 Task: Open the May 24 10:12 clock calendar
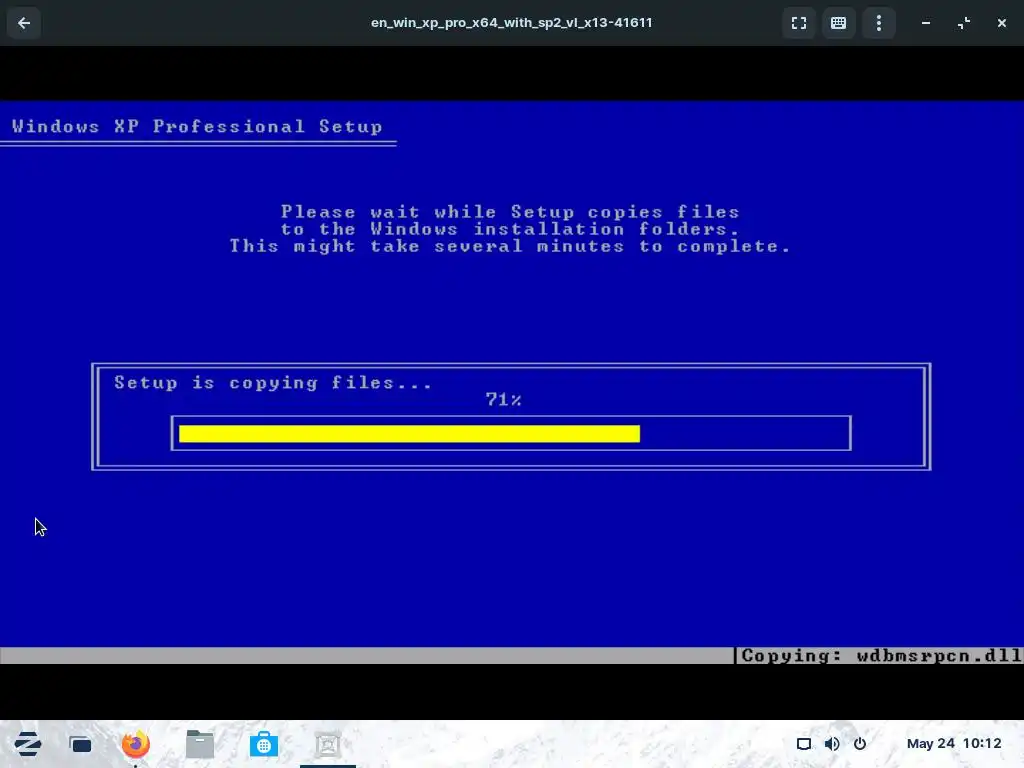pos(954,743)
